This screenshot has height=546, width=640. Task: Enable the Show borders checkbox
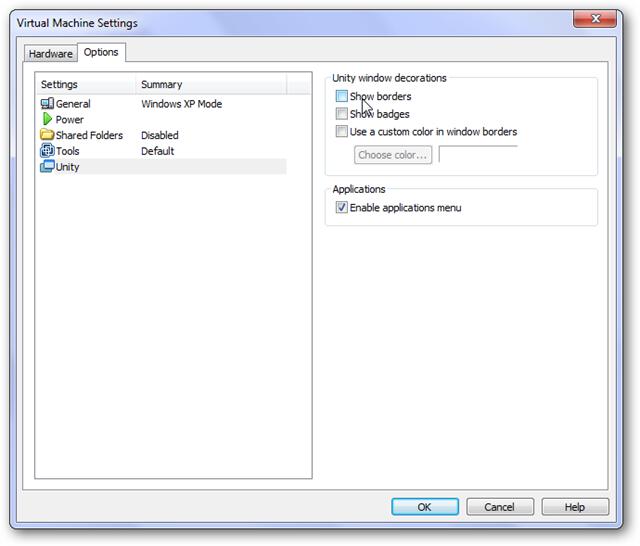point(342,96)
